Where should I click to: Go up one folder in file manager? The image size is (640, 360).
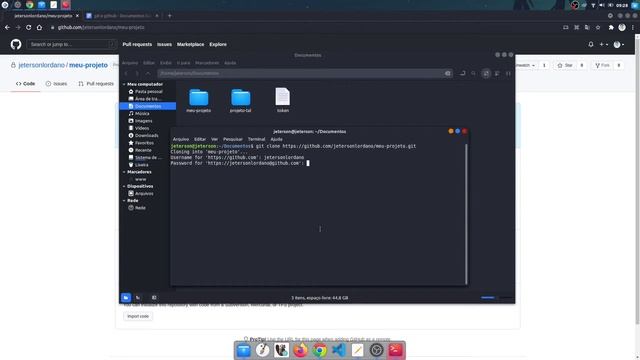click(x=148, y=73)
